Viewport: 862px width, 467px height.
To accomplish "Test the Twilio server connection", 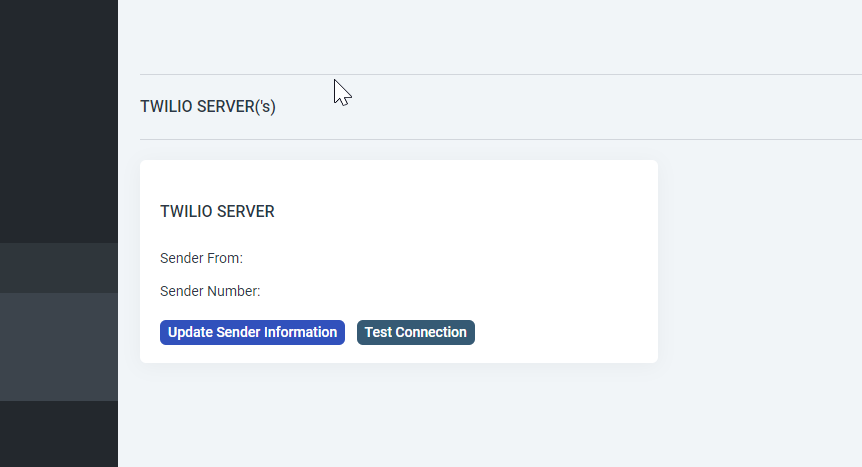I will pyautogui.click(x=416, y=333).
